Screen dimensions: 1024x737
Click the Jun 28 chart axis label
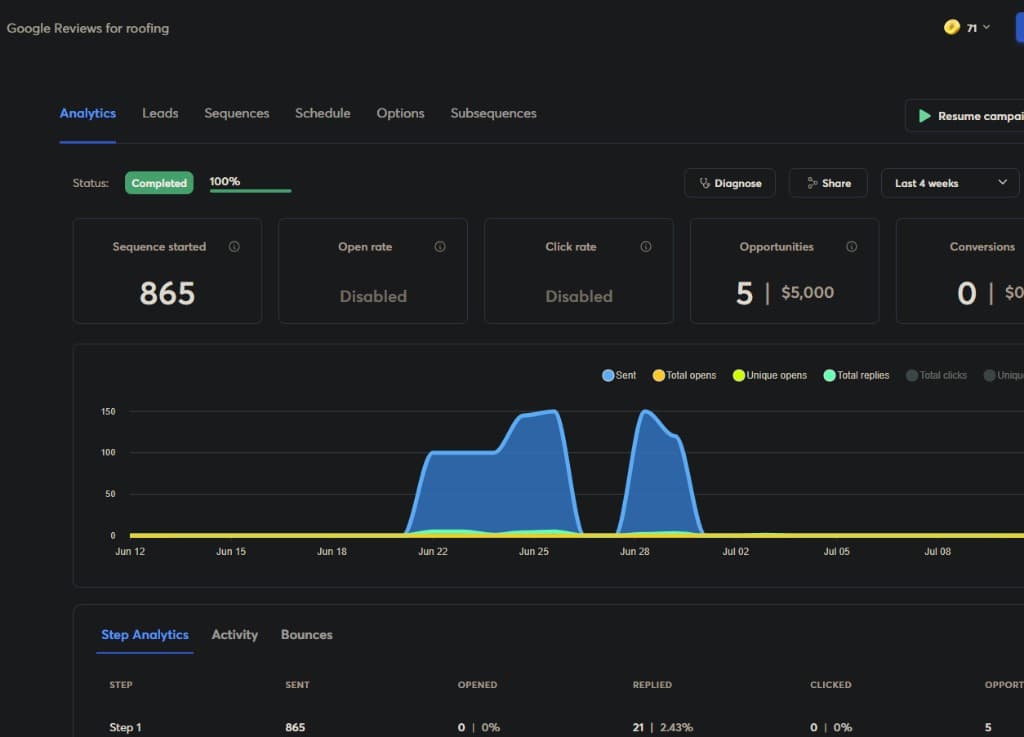pos(634,552)
